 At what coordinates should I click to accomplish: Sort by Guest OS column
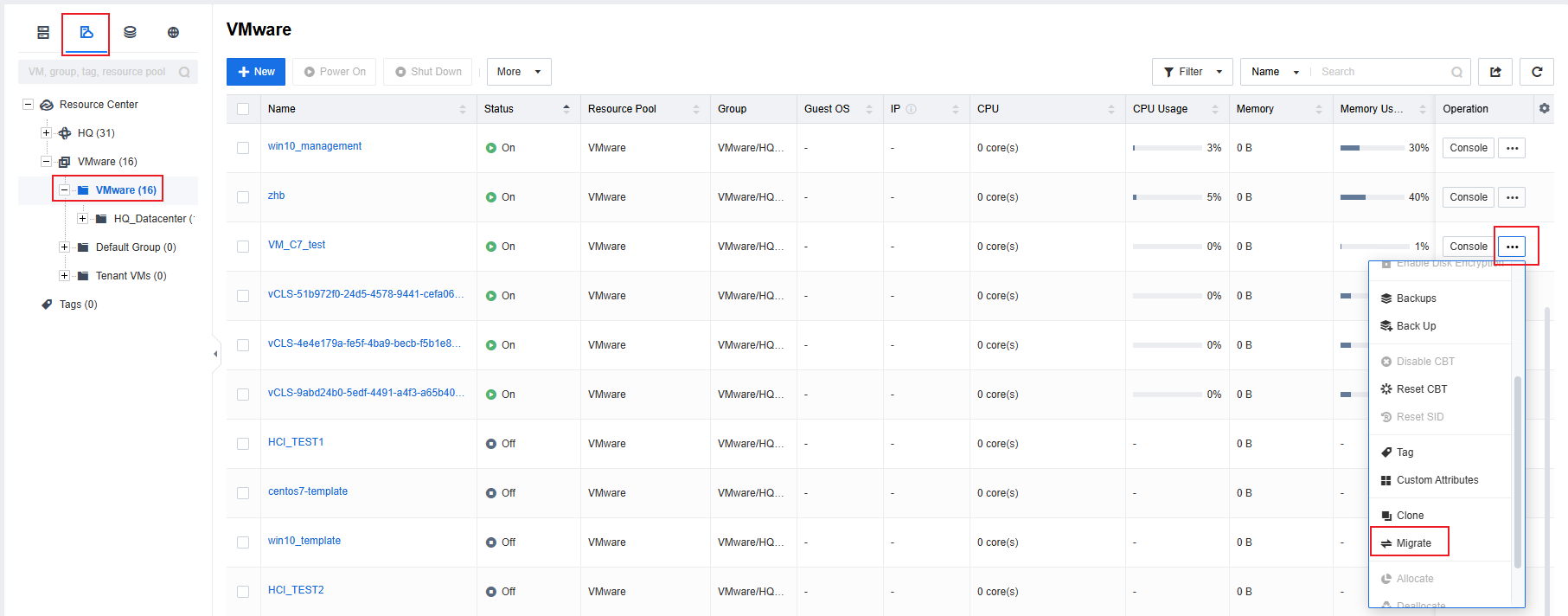(869, 109)
